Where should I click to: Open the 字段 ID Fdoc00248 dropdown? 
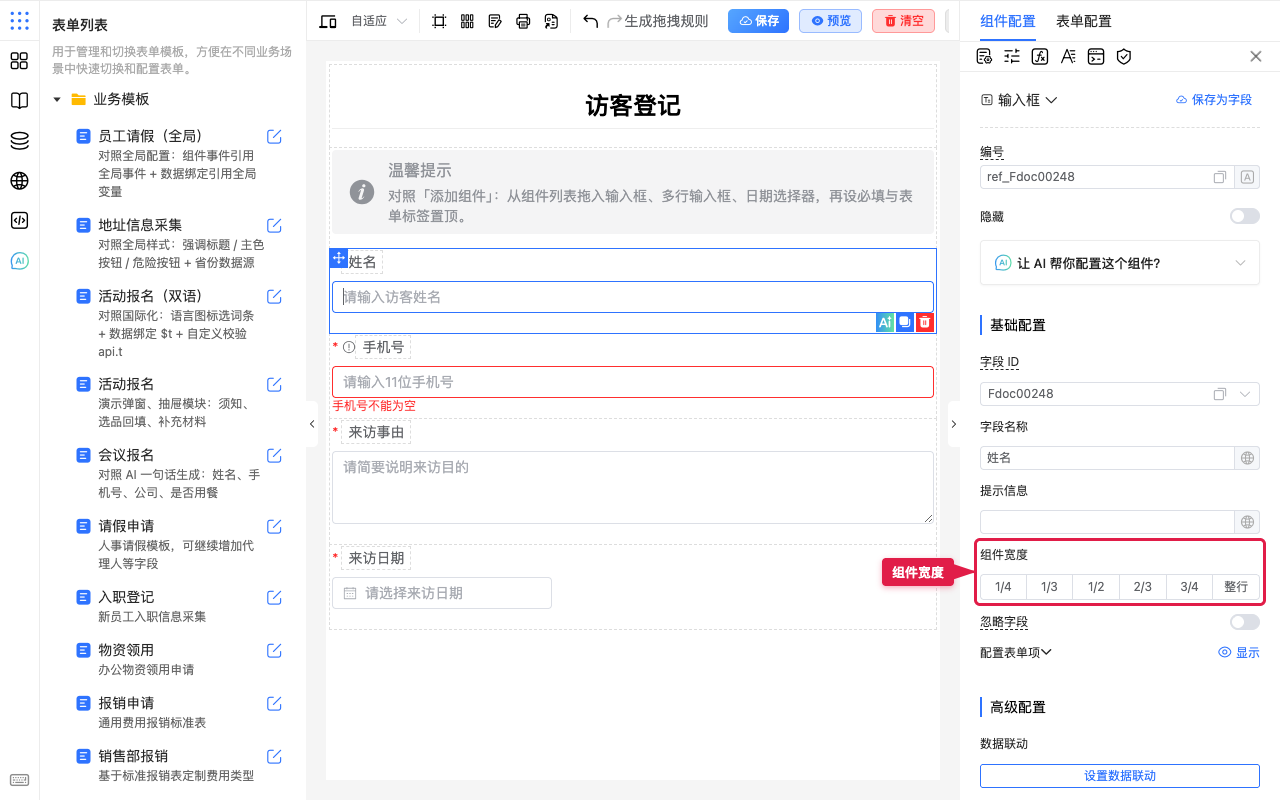[x=1120, y=394]
